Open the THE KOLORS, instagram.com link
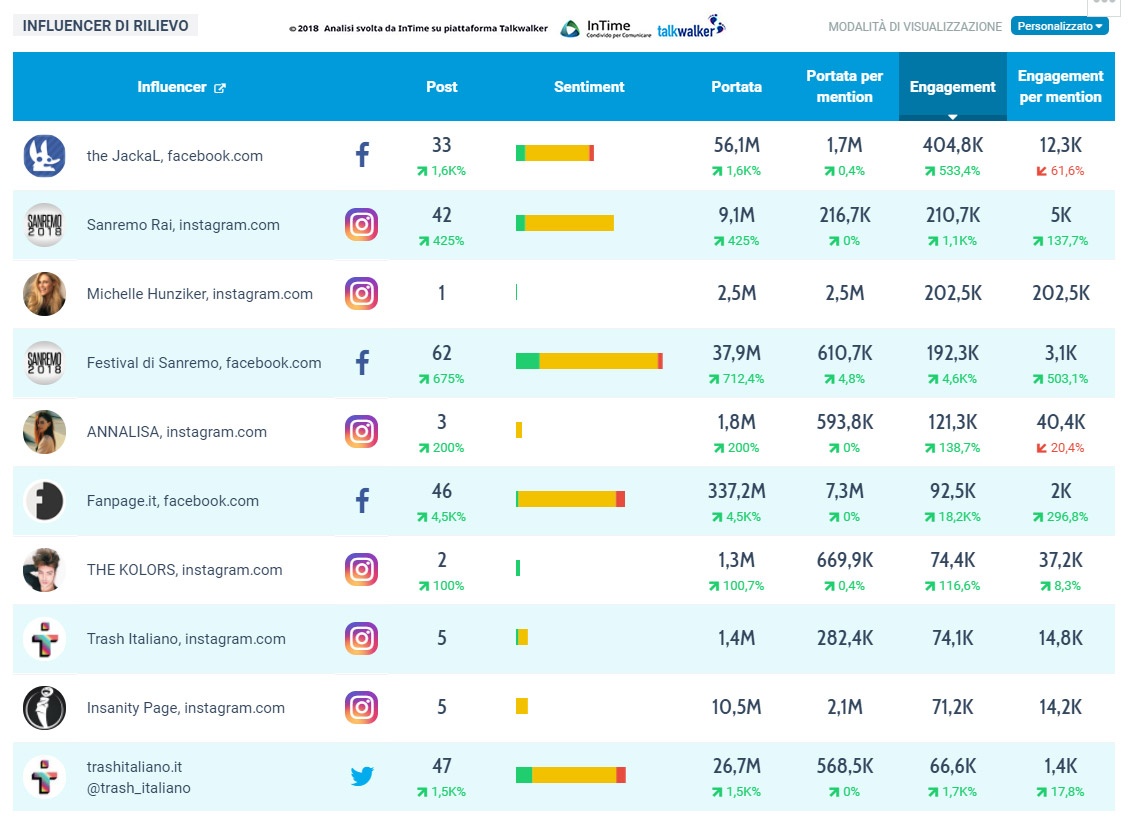The image size is (1134, 834). (184, 570)
